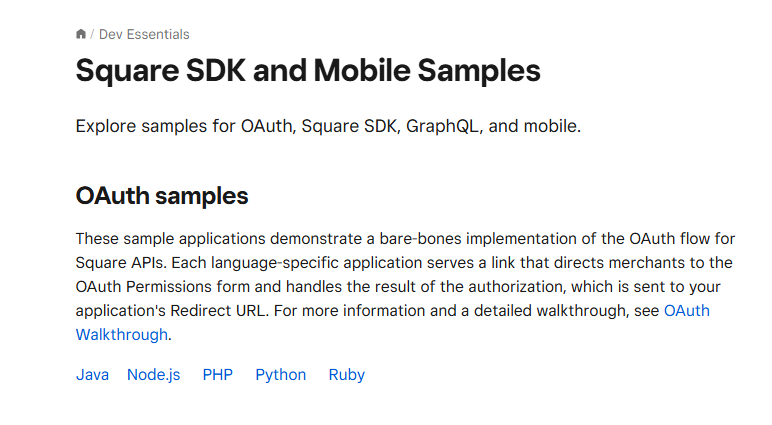Viewport: 772px width, 425px height.
Task: Click the home icon in breadcrumb
Action: pos(81,34)
